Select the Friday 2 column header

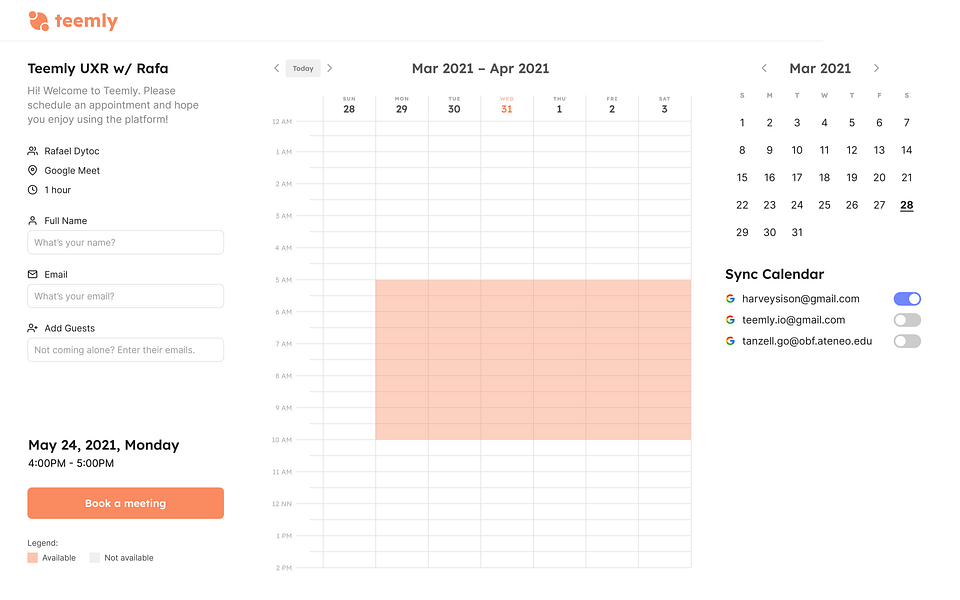point(612,105)
